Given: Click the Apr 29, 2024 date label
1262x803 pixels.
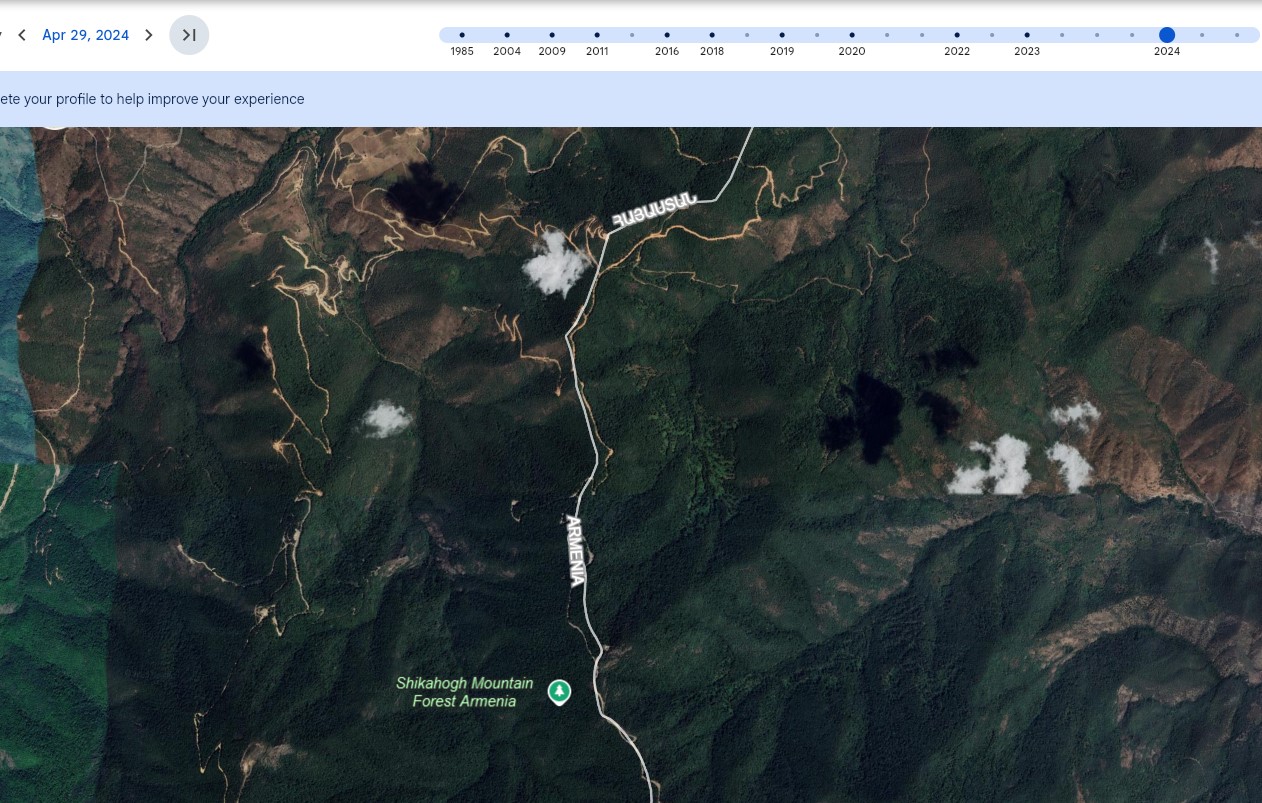Looking at the screenshot, I should tap(85, 35).
